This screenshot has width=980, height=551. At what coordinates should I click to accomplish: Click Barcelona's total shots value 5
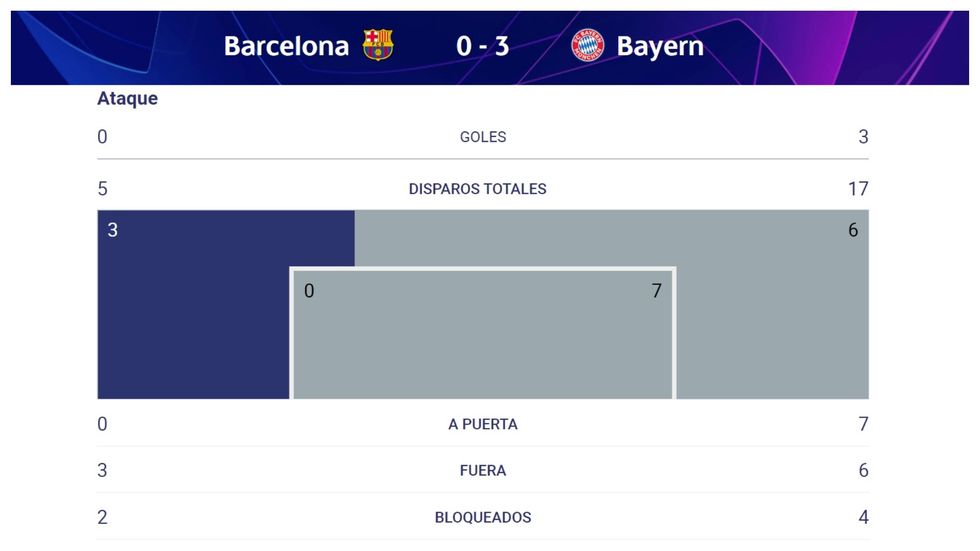click(x=102, y=189)
